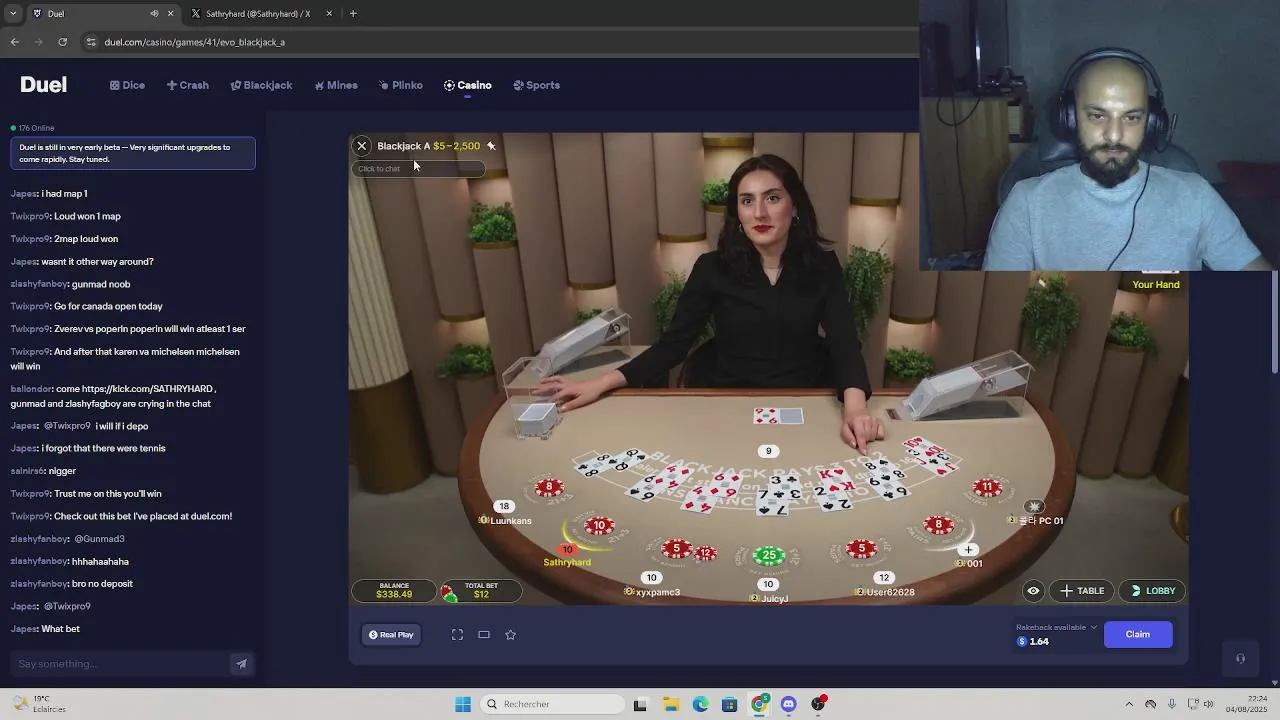
Task: Click the duel.com address bar URL
Action: (194, 42)
